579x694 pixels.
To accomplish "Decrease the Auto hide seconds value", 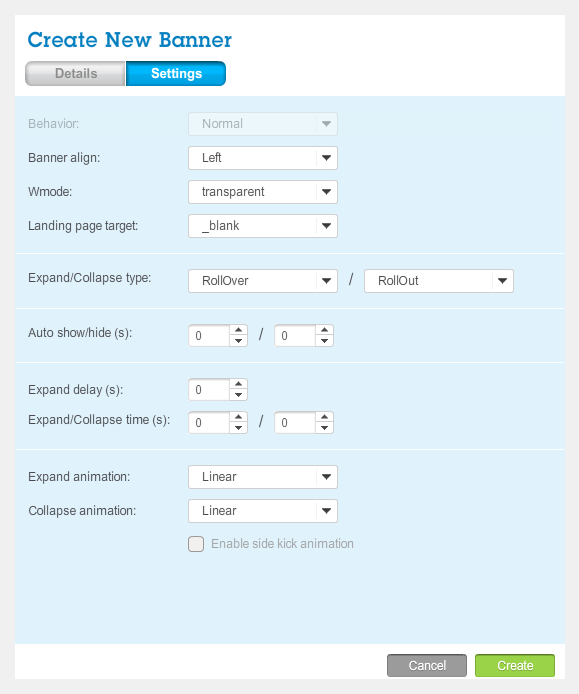I will 324,341.
